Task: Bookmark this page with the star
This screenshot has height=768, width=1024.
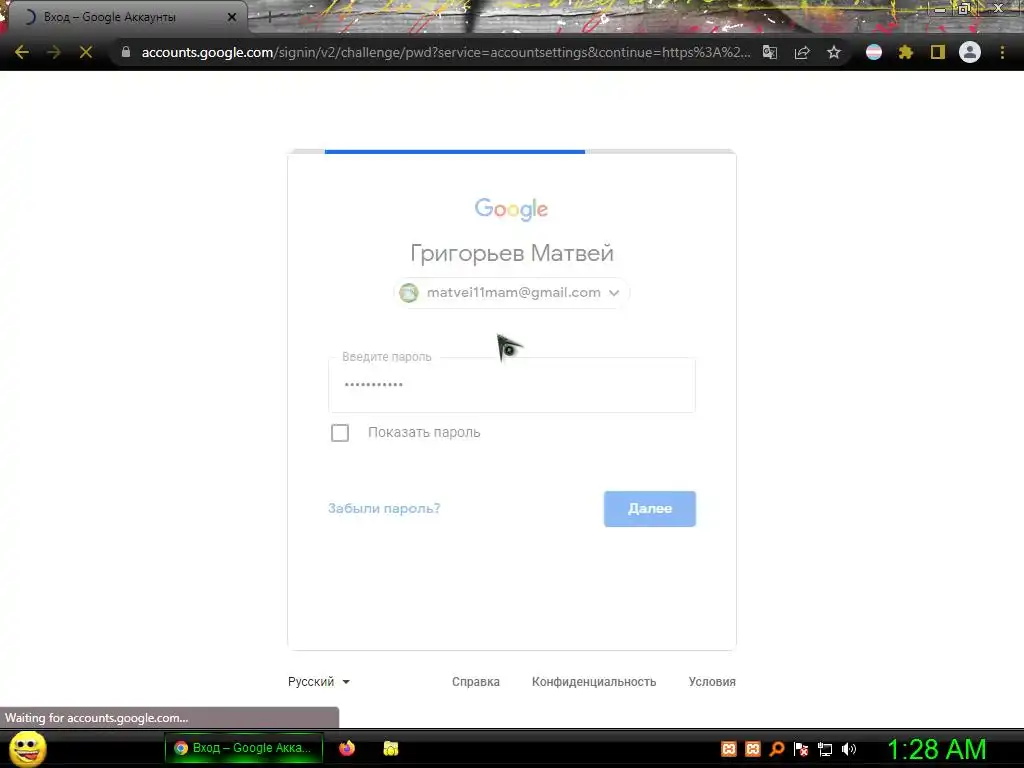Action: (x=834, y=52)
